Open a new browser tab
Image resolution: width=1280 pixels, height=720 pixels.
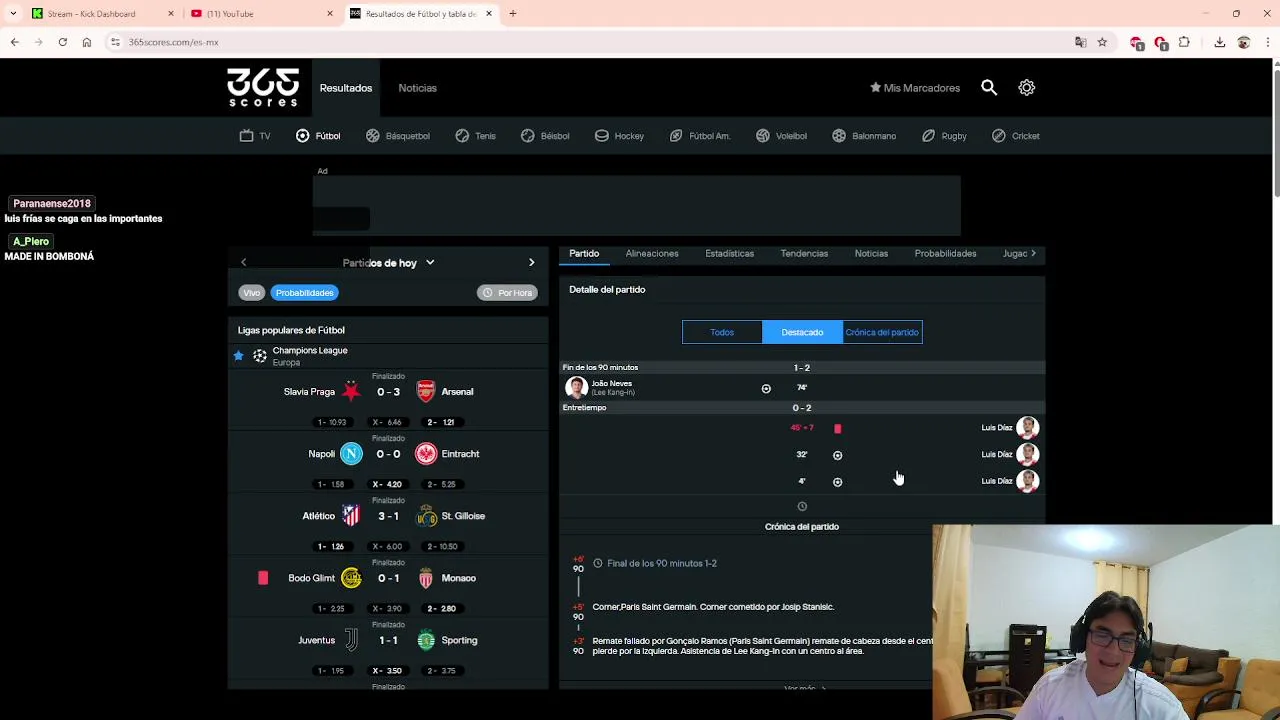click(x=512, y=14)
